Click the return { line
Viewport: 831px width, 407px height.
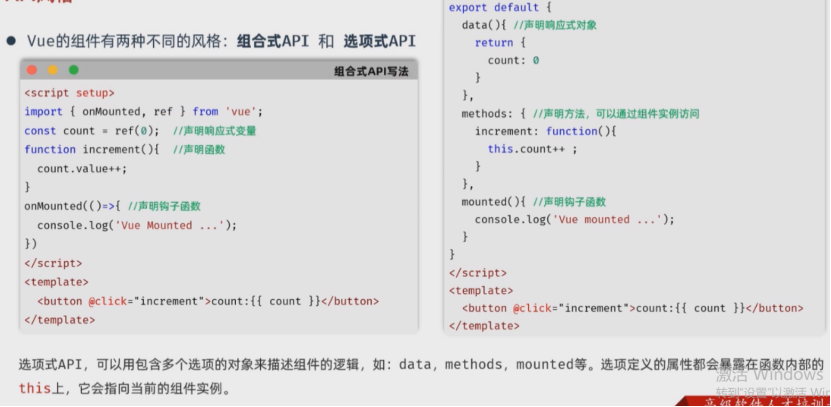click(500, 42)
